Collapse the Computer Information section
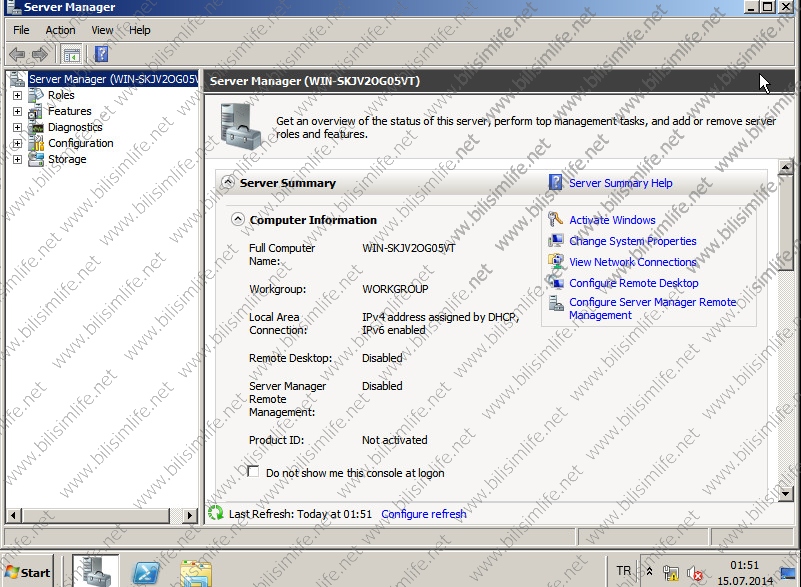The image size is (801, 587). pyautogui.click(x=238, y=219)
